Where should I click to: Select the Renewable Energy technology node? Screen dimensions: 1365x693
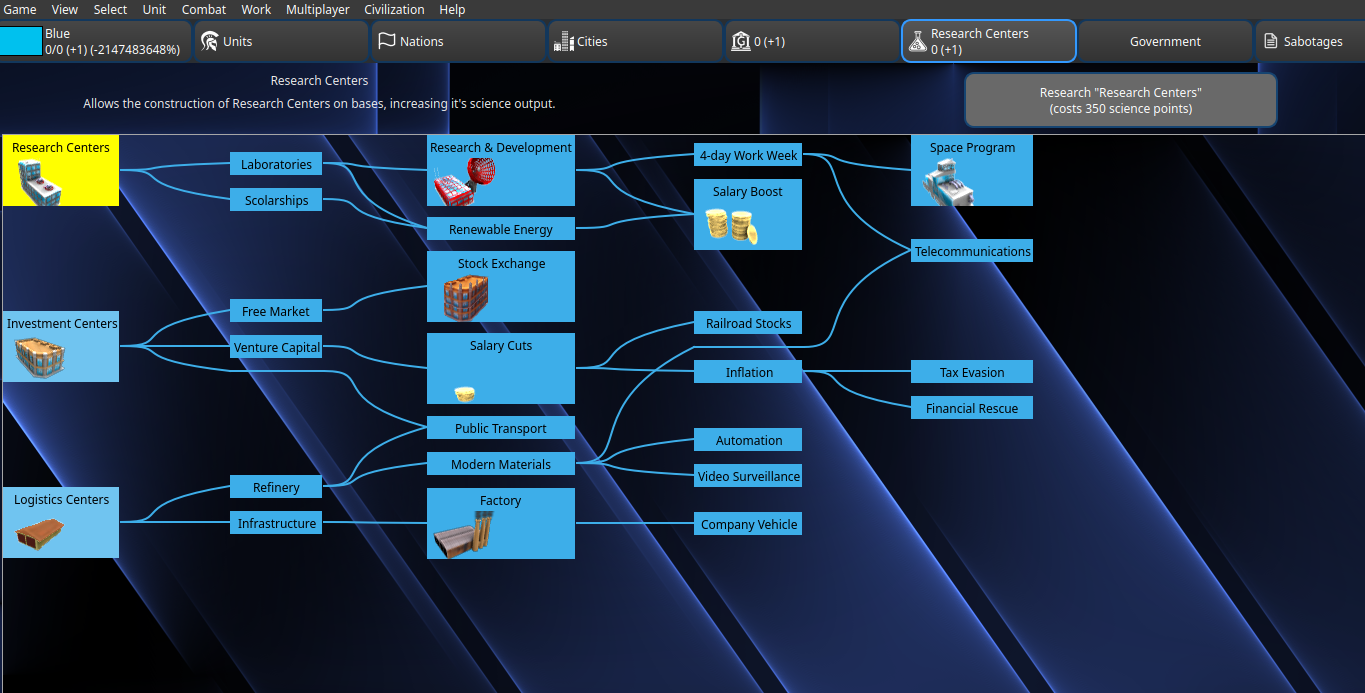[501, 229]
